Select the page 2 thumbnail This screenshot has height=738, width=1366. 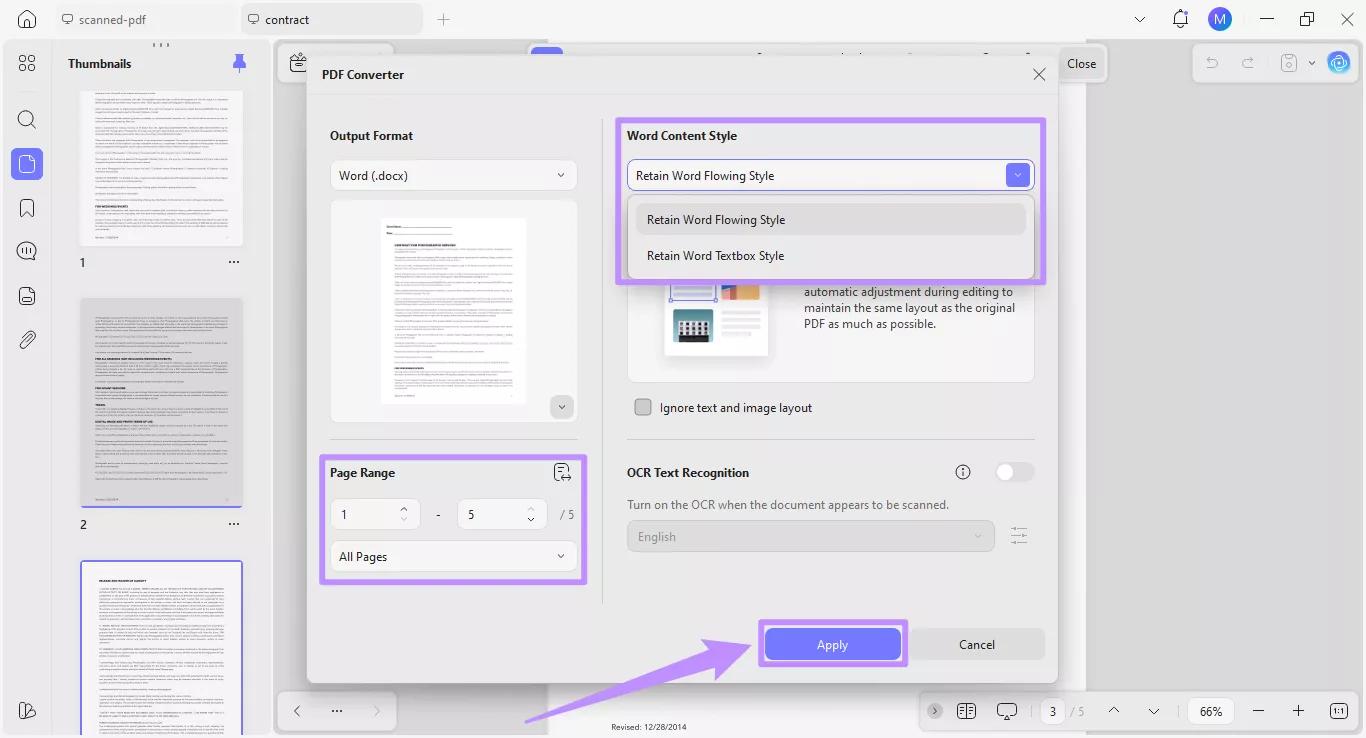click(x=161, y=402)
